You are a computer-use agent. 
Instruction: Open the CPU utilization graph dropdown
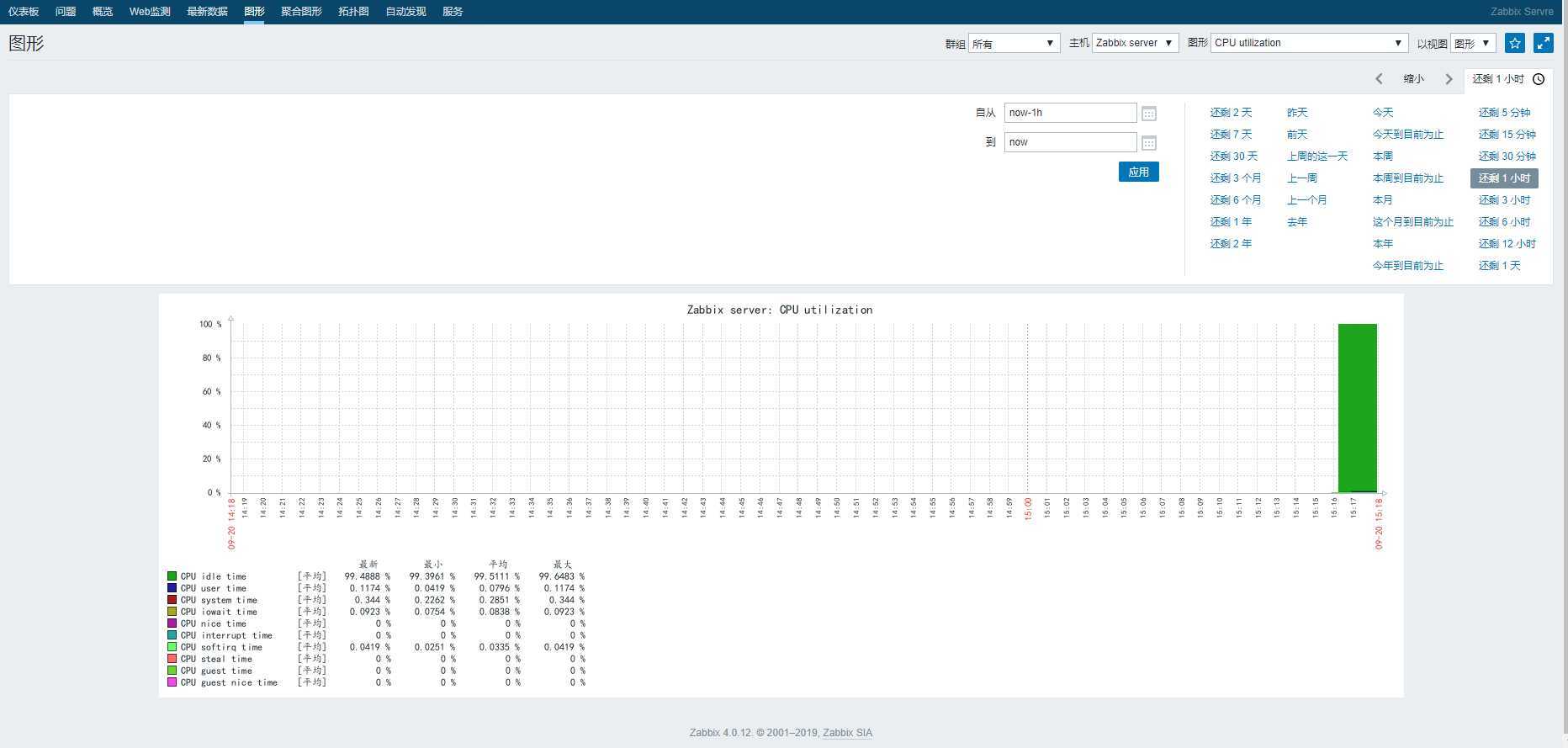click(1309, 43)
